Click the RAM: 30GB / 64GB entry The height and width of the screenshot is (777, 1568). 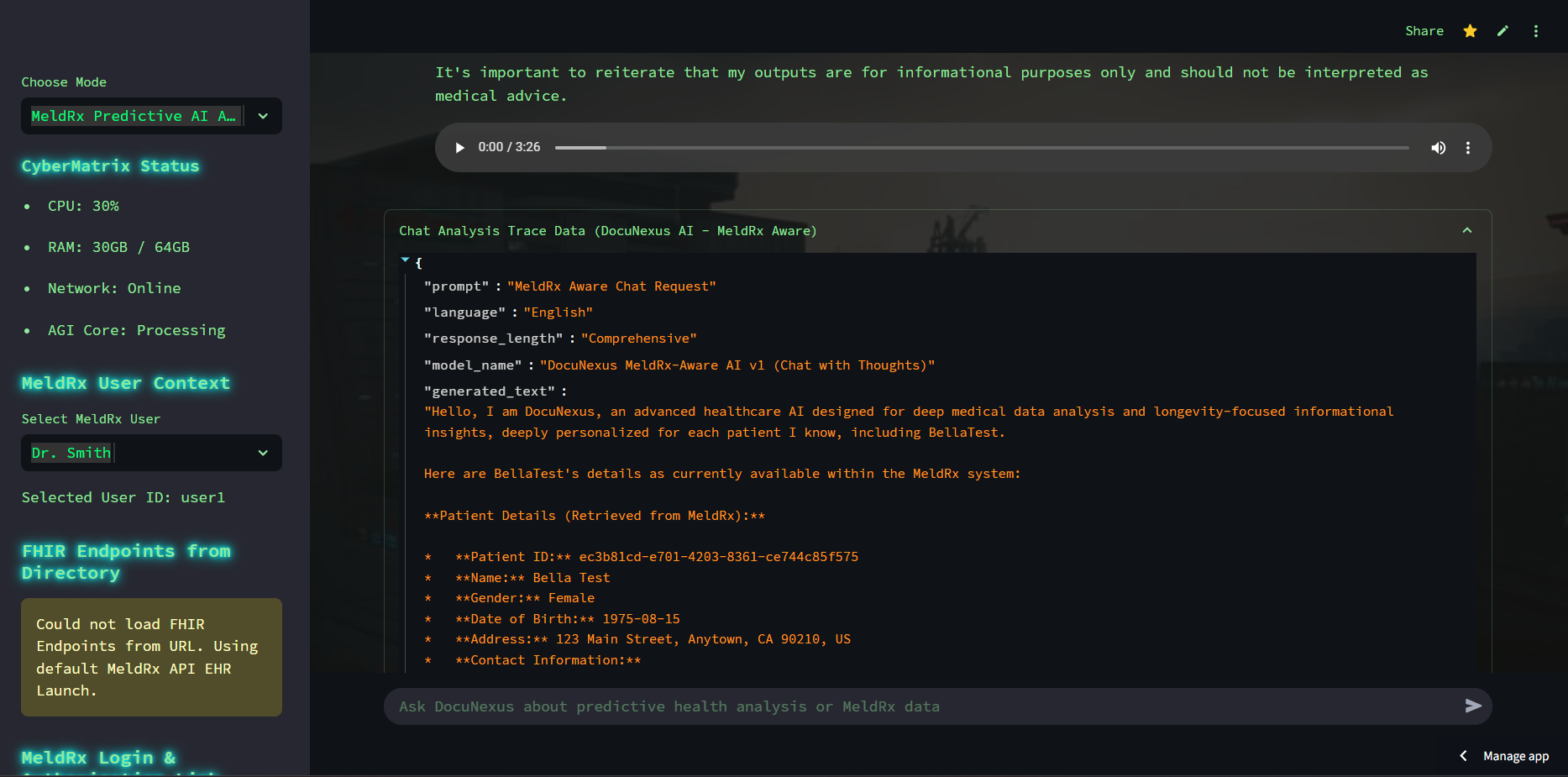point(118,247)
